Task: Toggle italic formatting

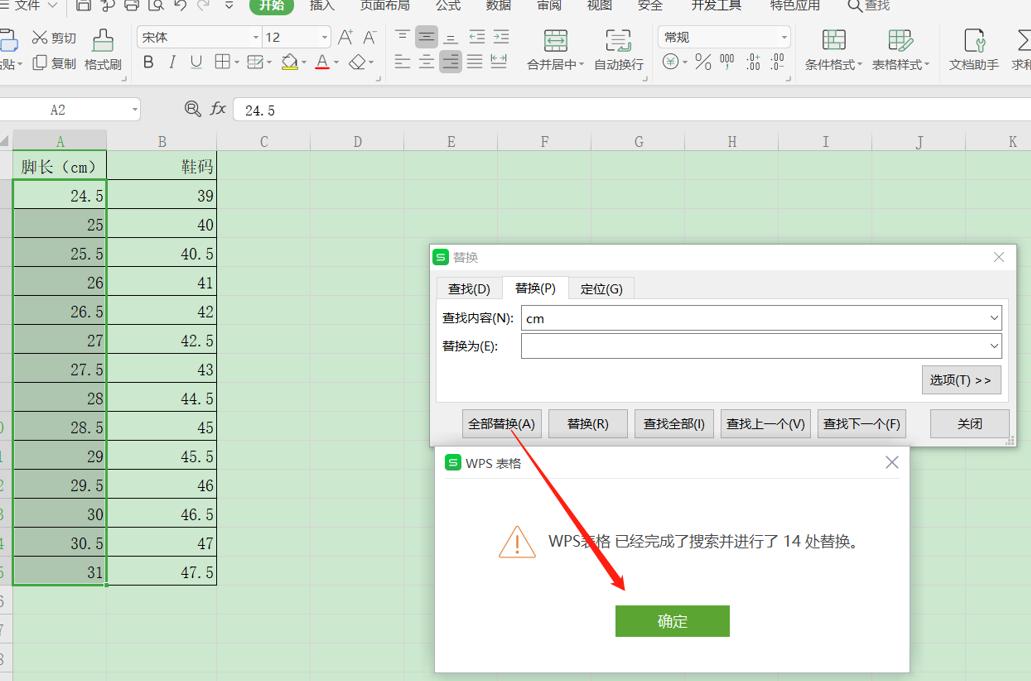Action: [170, 62]
